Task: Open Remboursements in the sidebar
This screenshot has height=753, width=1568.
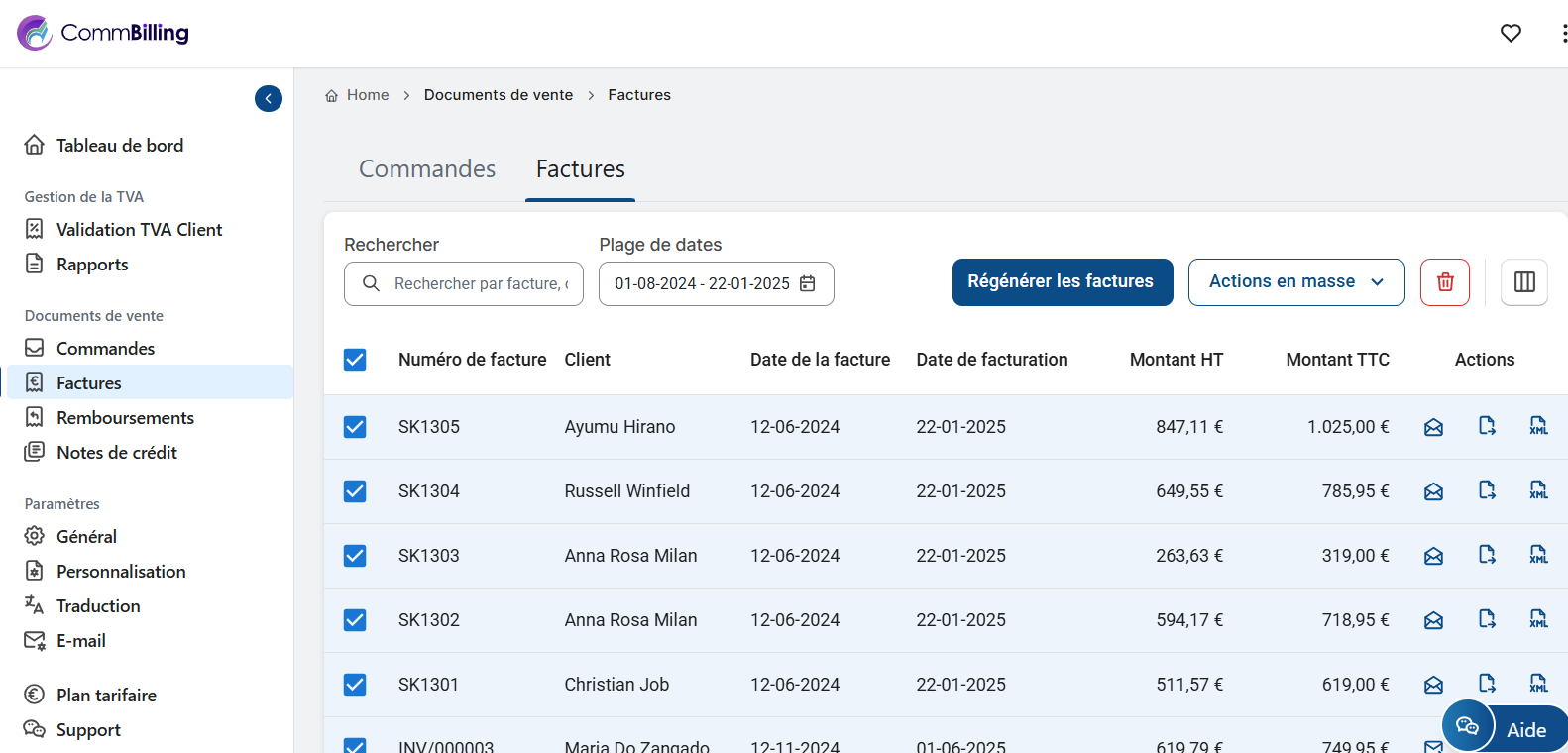Action: (x=125, y=418)
